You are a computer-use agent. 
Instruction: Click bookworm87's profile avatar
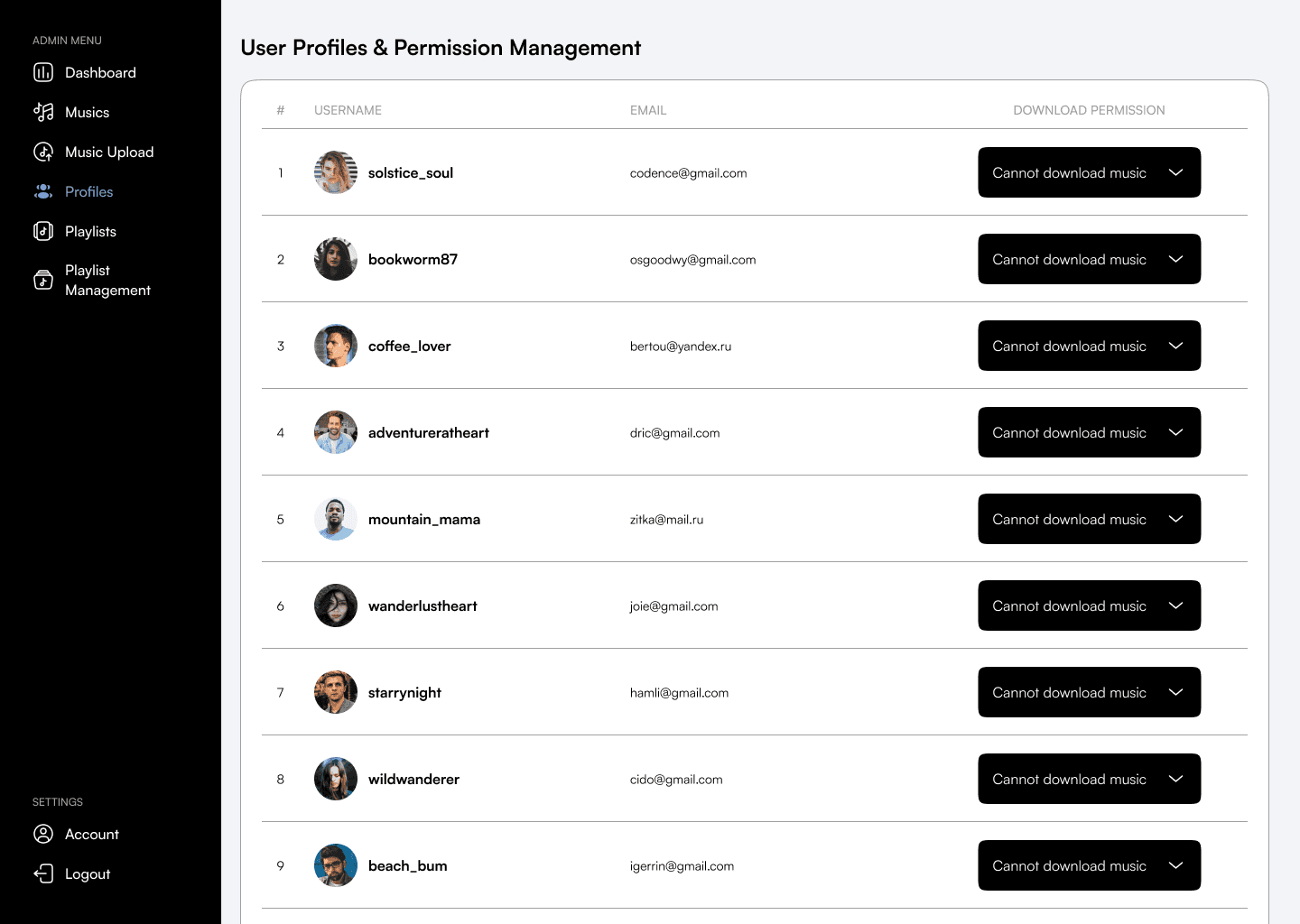point(336,259)
